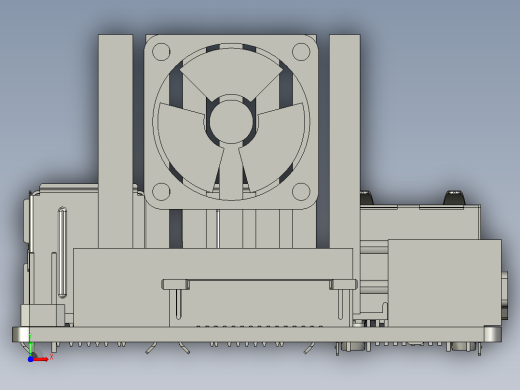This screenshot has height=390, width=520.
Task: Select the blue origin dot of triad
Action: pos(30,359)
